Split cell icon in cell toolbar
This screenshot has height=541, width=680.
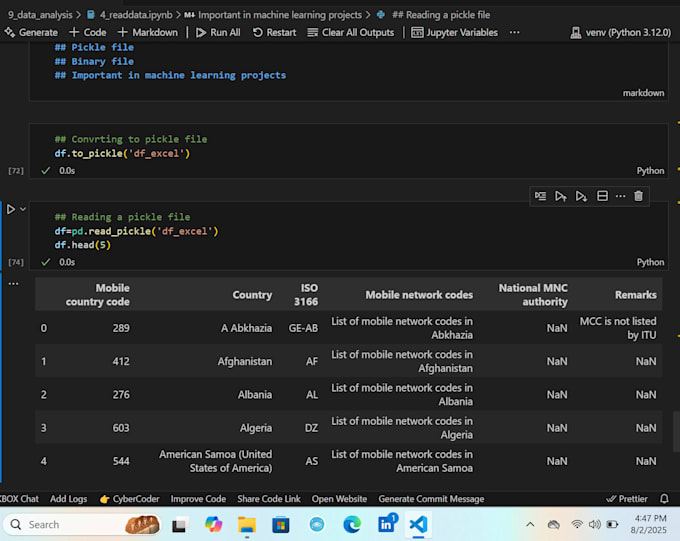pyautogui.click(x=602, y=196)
